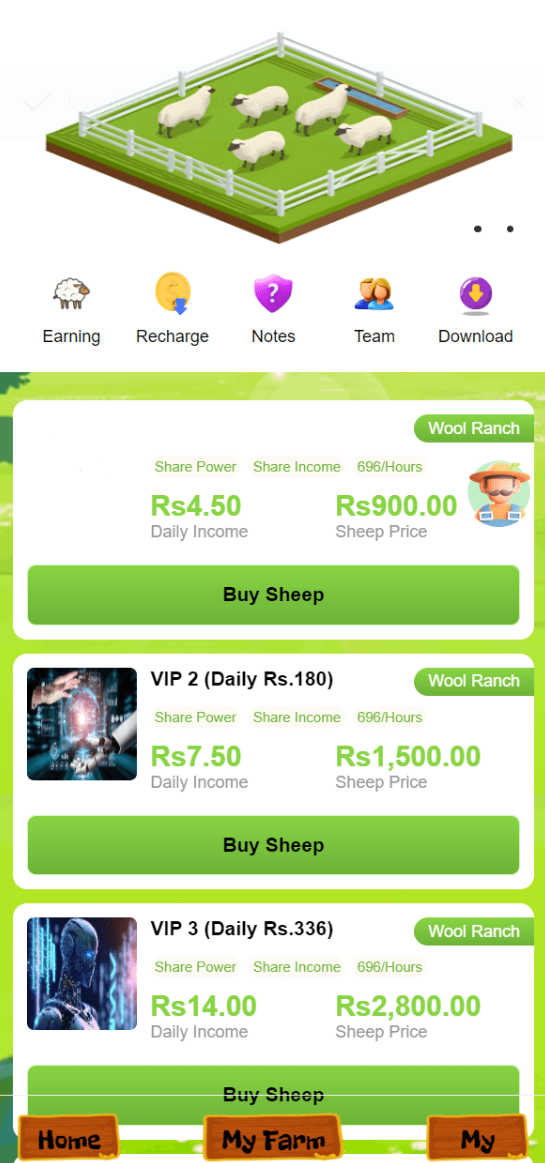The width and height of the screenshot is (545, 1163).
Task: Click the faded checkmark icon at top
Action: coord(37,102)
